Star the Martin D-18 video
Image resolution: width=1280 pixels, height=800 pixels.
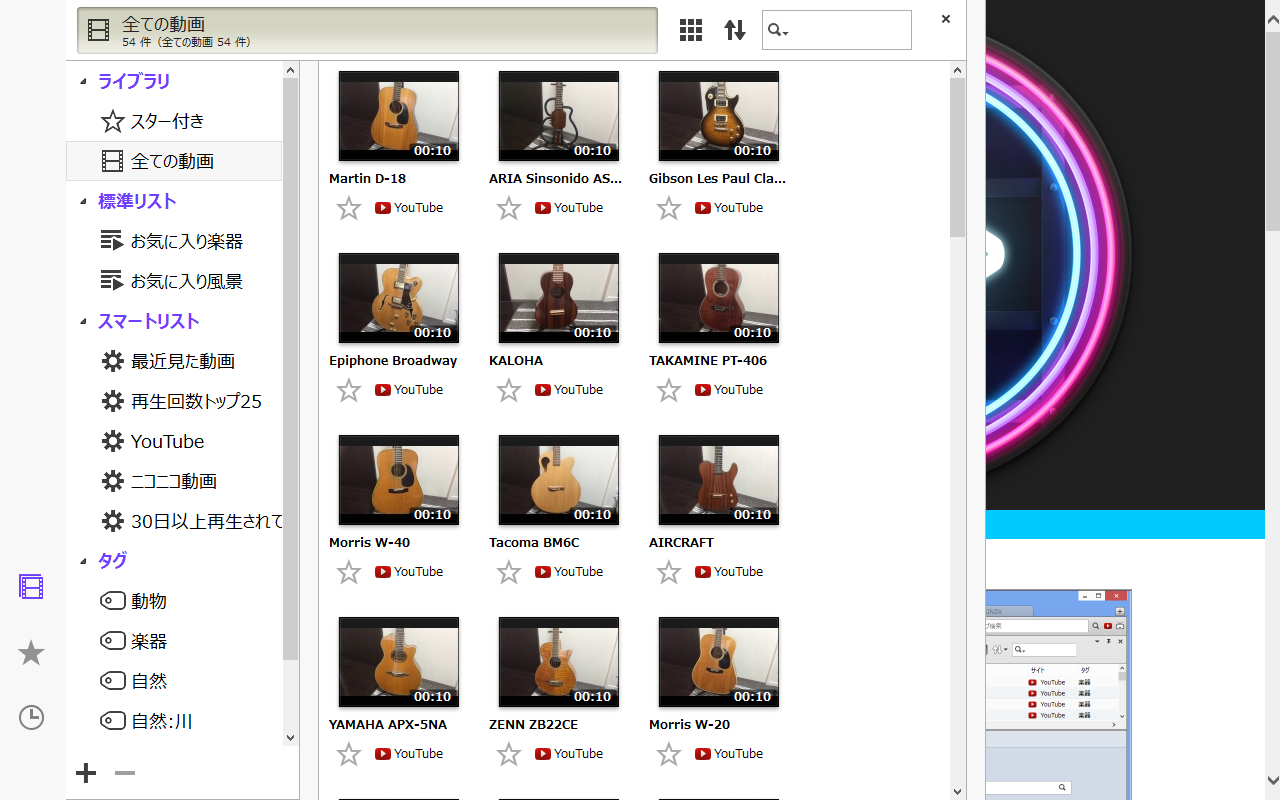tap(349, 208)
